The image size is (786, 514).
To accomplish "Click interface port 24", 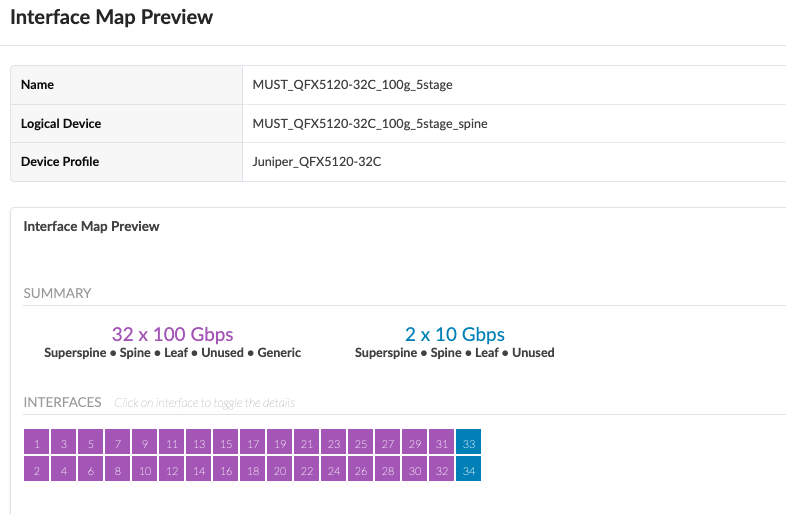I will coord(333,470).
